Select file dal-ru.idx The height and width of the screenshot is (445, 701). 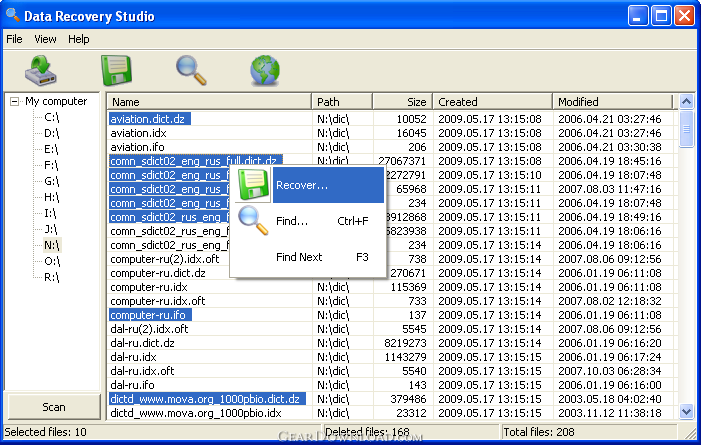click(133, 357)
